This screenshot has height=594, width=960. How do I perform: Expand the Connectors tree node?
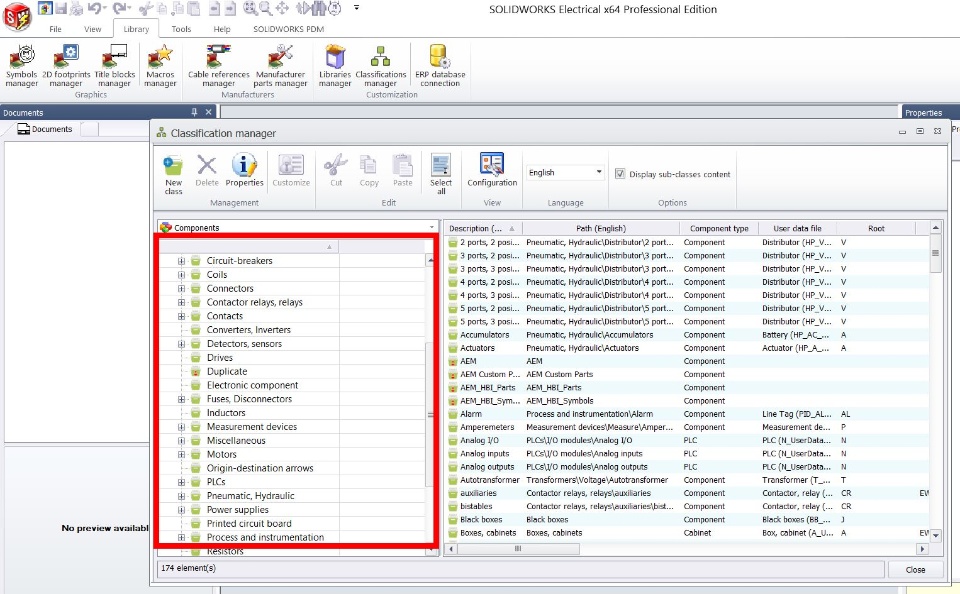pos(181,288)
